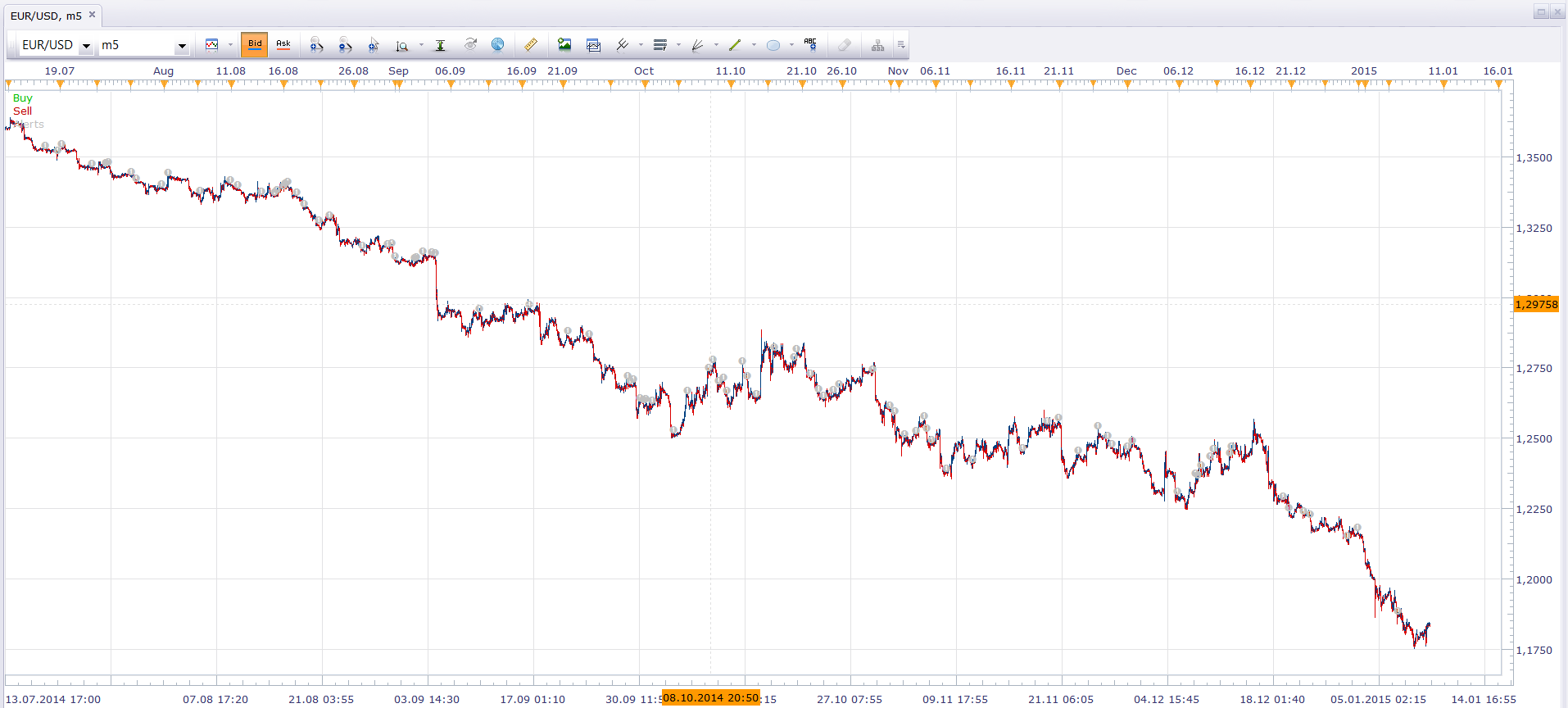Expand chart type dropdown arrow
The height and width of the screenshot is (708, 1568).
[x=230, y=45]
